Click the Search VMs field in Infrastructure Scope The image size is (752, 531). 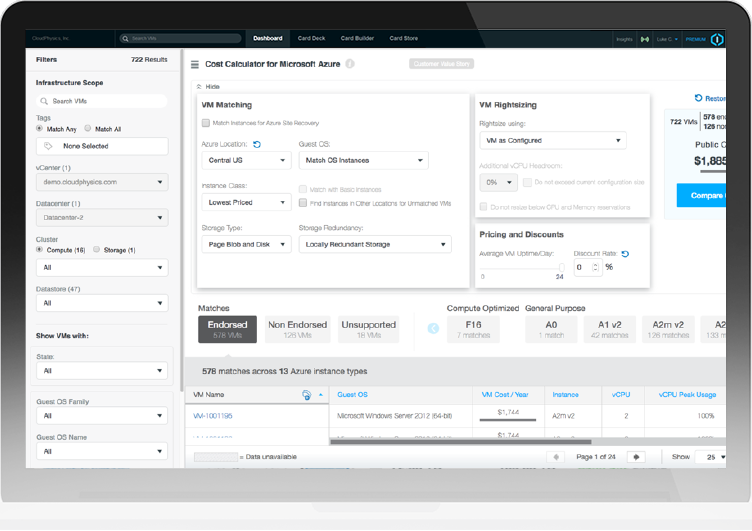(101, 101)
